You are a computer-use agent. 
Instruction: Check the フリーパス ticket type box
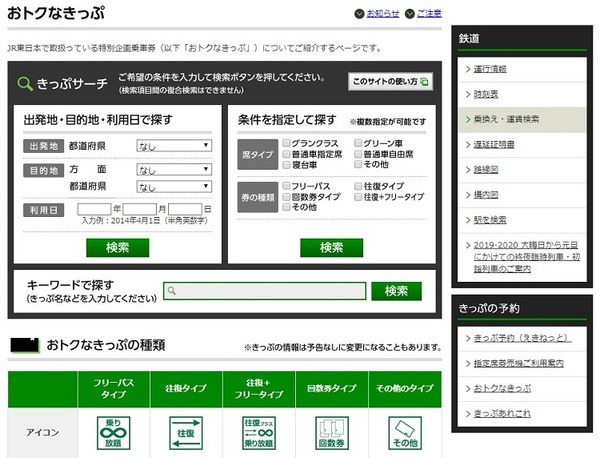286,186
